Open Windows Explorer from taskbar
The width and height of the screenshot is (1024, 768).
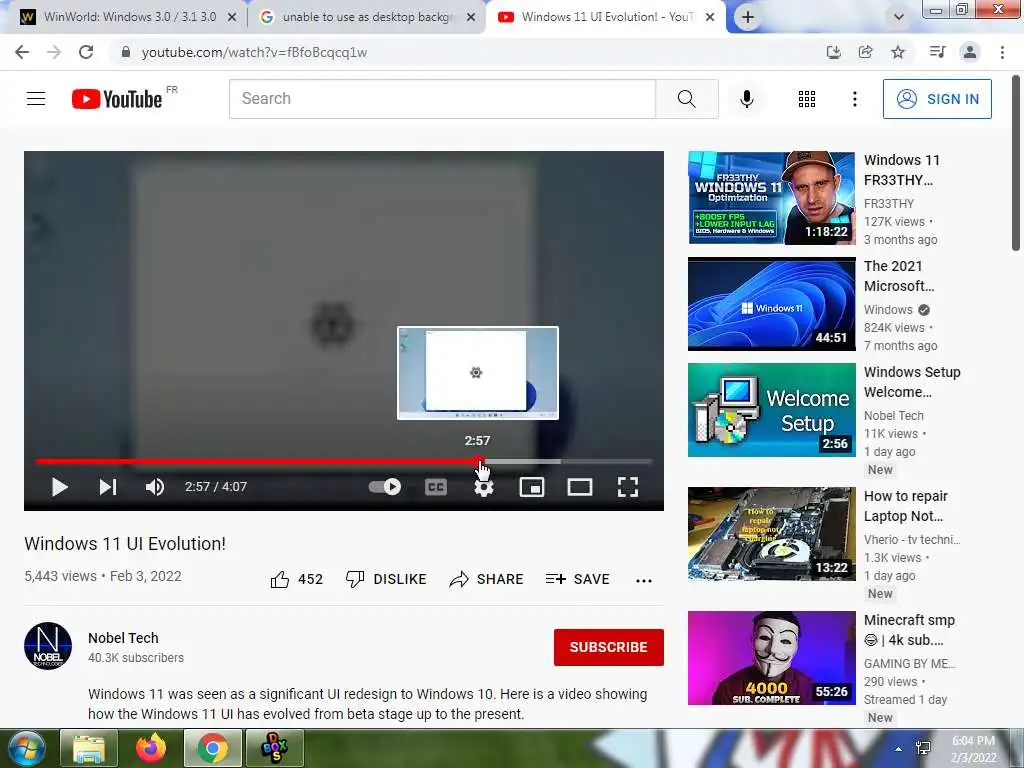(89, 748)
